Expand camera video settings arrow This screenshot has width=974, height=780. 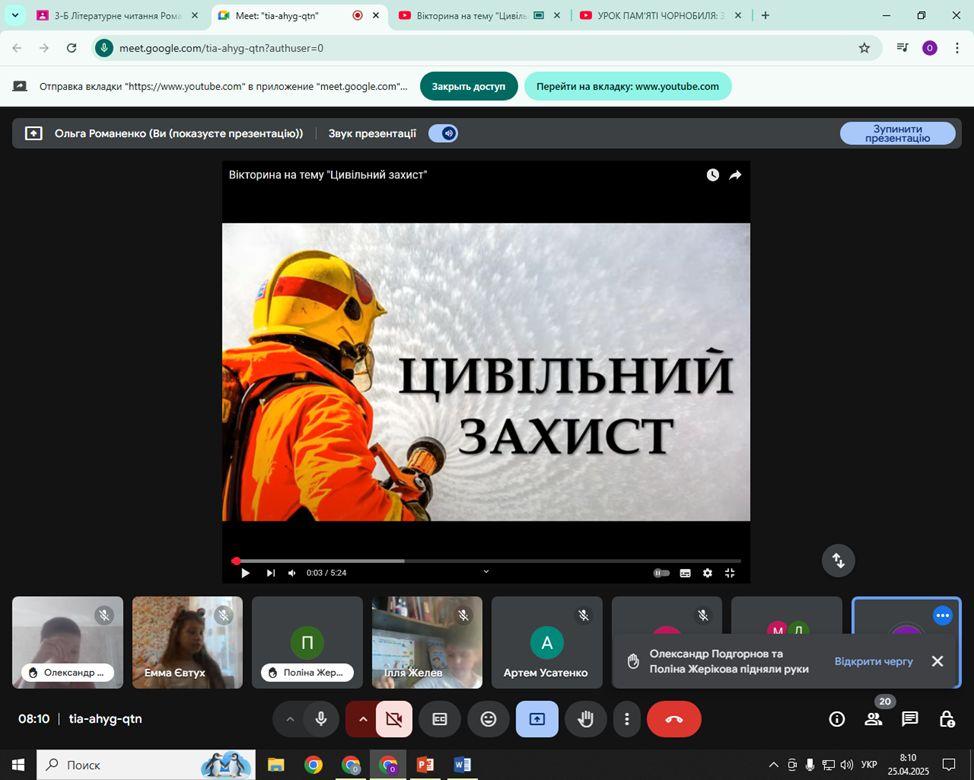(x=362, y=719)
